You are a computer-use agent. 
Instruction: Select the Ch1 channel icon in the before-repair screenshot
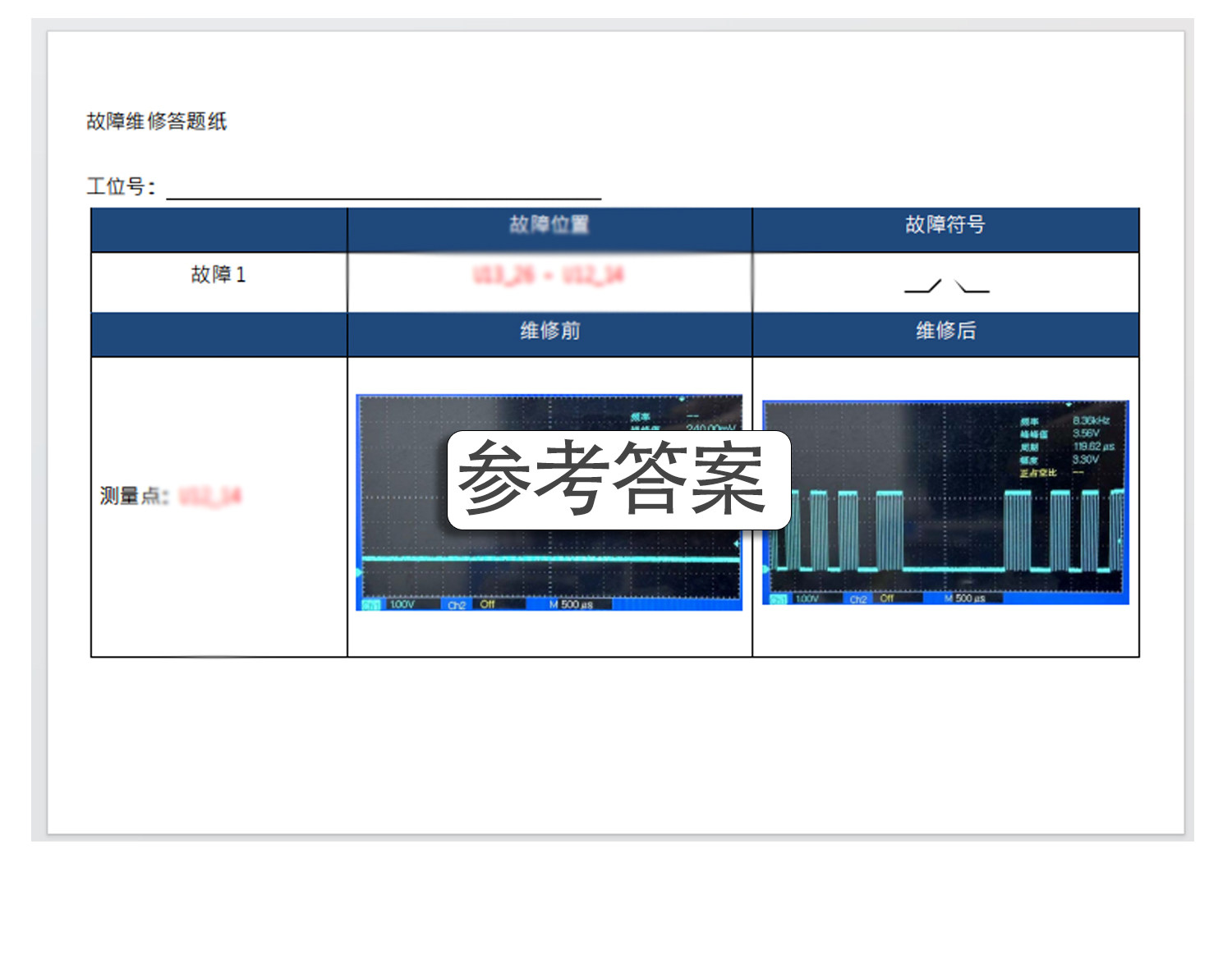(x=371, y=604)
